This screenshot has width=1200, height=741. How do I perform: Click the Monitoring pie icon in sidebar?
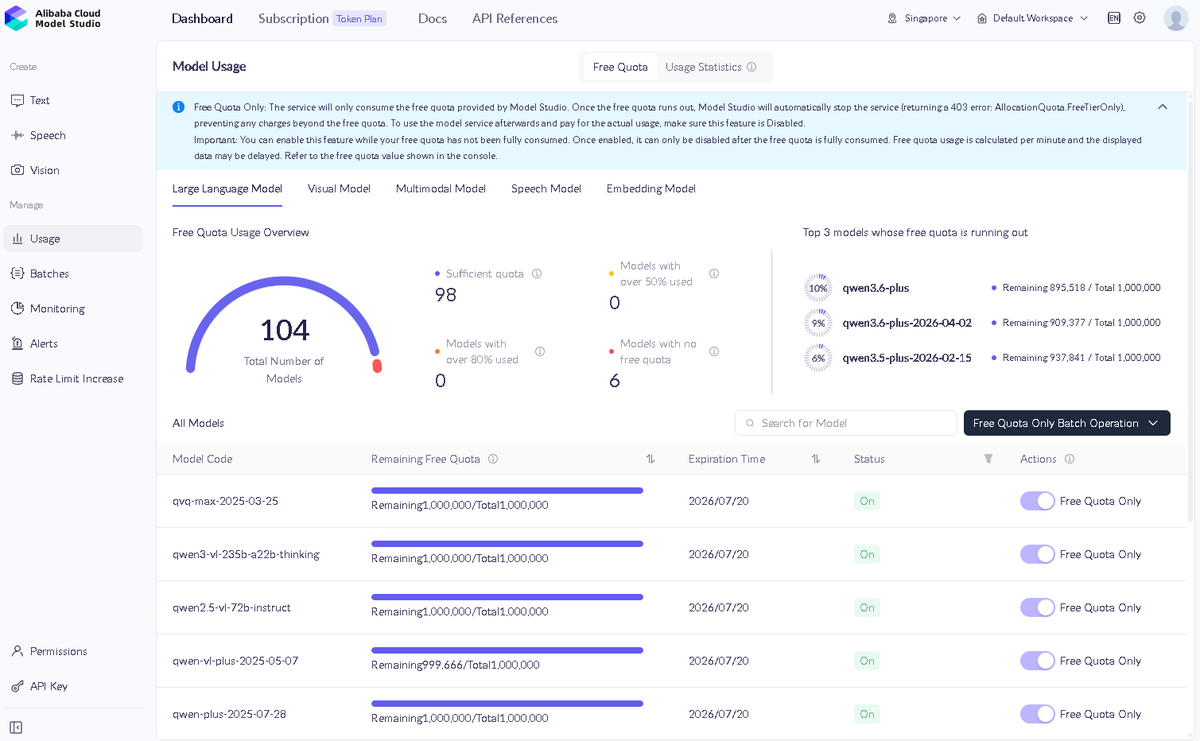point(17,308)
